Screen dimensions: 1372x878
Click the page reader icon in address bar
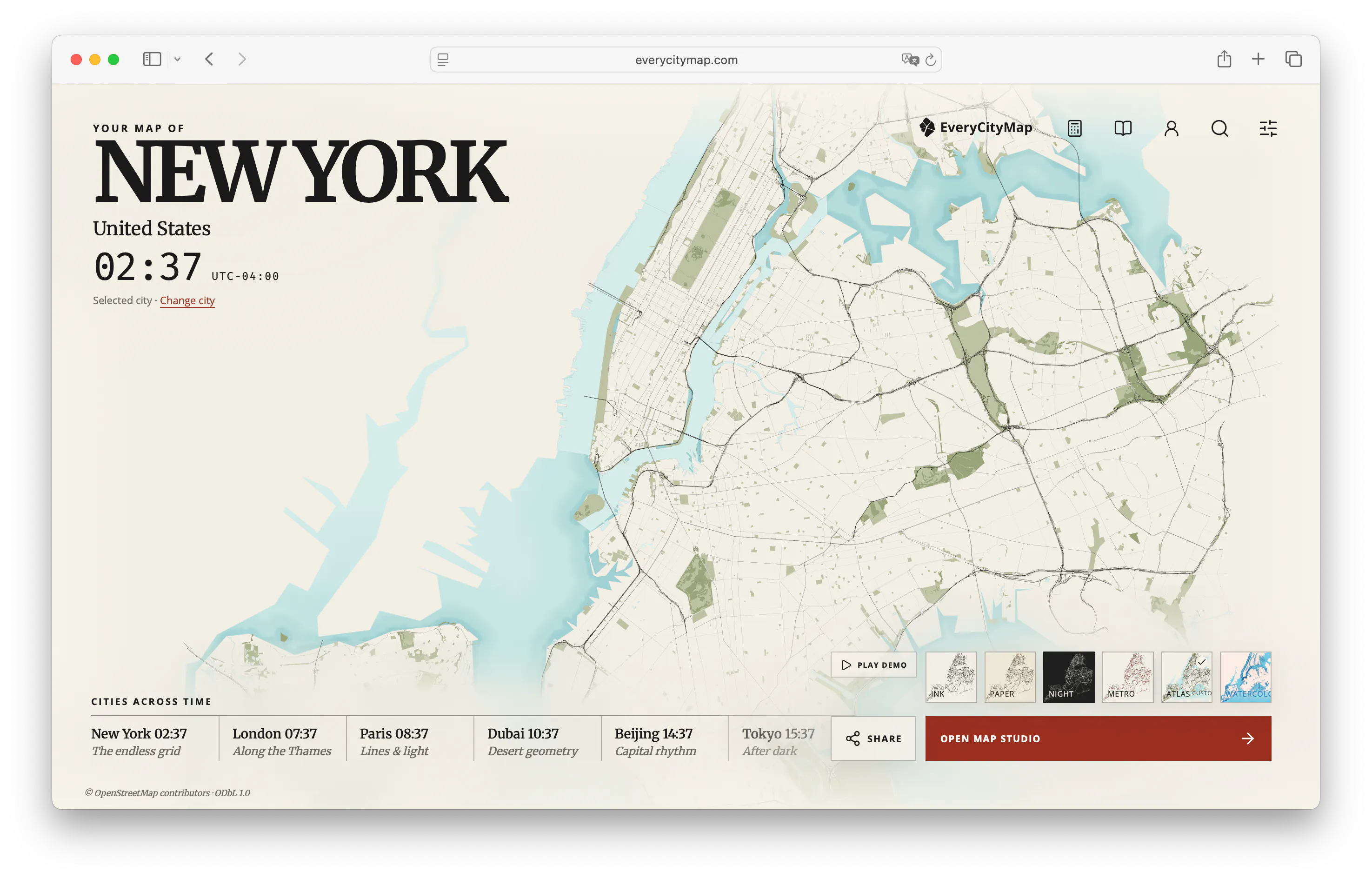(x=443, y=60)
